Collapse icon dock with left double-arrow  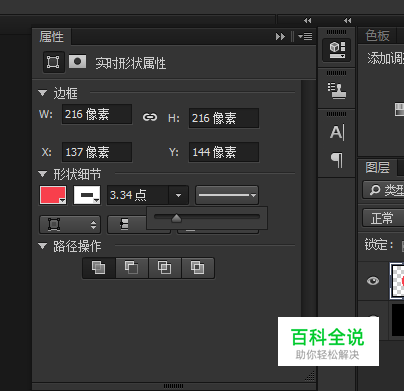click(307, 21)
